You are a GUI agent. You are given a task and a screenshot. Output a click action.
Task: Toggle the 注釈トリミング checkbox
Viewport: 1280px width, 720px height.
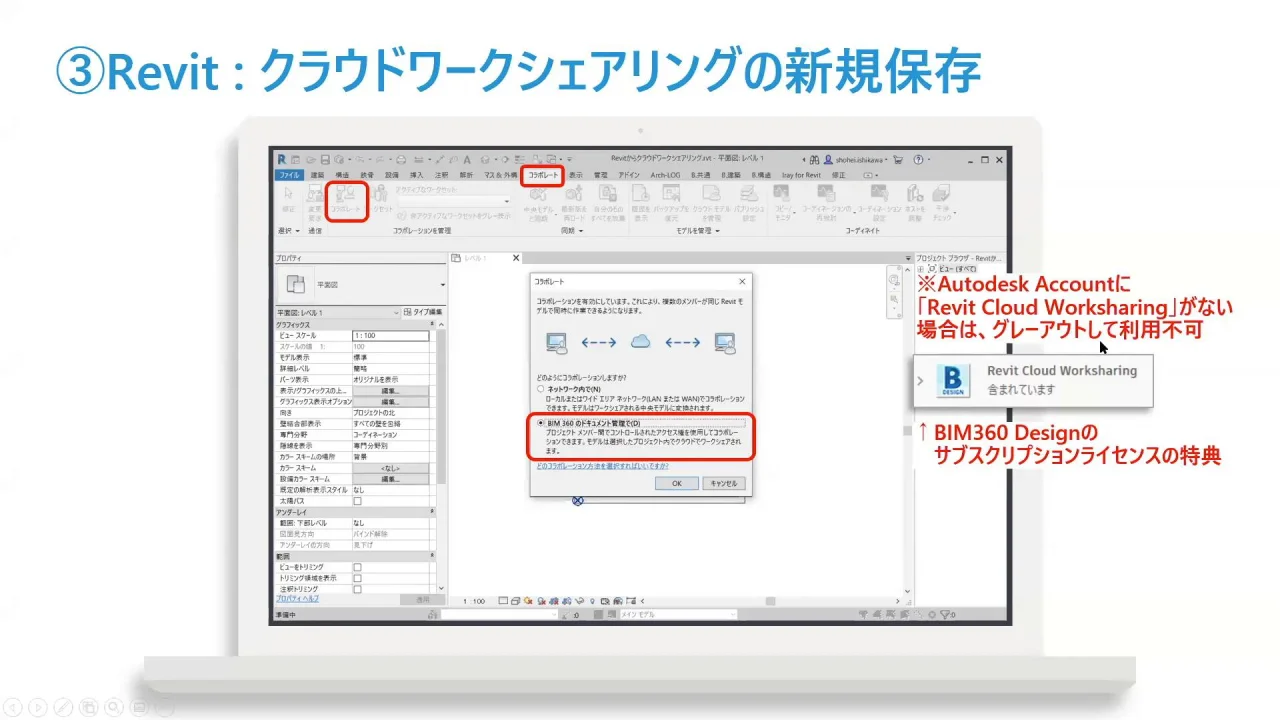pyautogui.click(x=357, y=589)
